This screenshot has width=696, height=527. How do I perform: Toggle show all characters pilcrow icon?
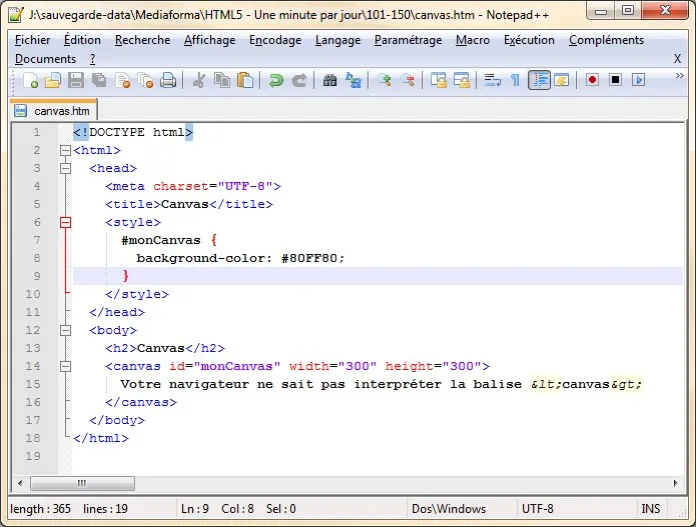click(515, 80)
